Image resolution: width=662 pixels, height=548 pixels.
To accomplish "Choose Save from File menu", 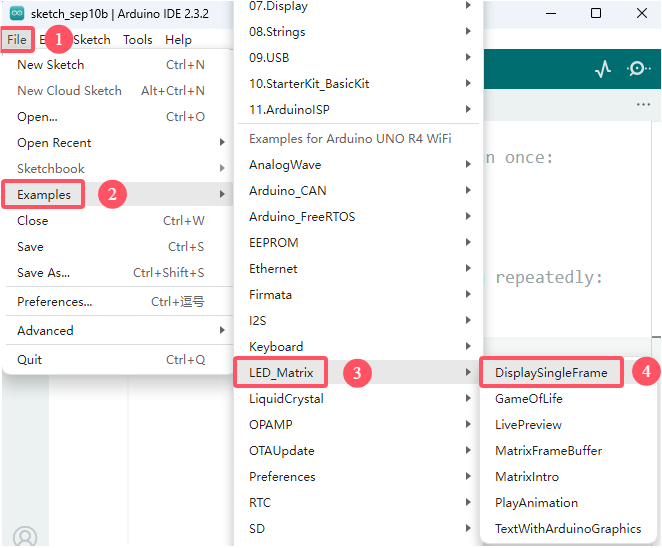I will click(x=118, y=247).
